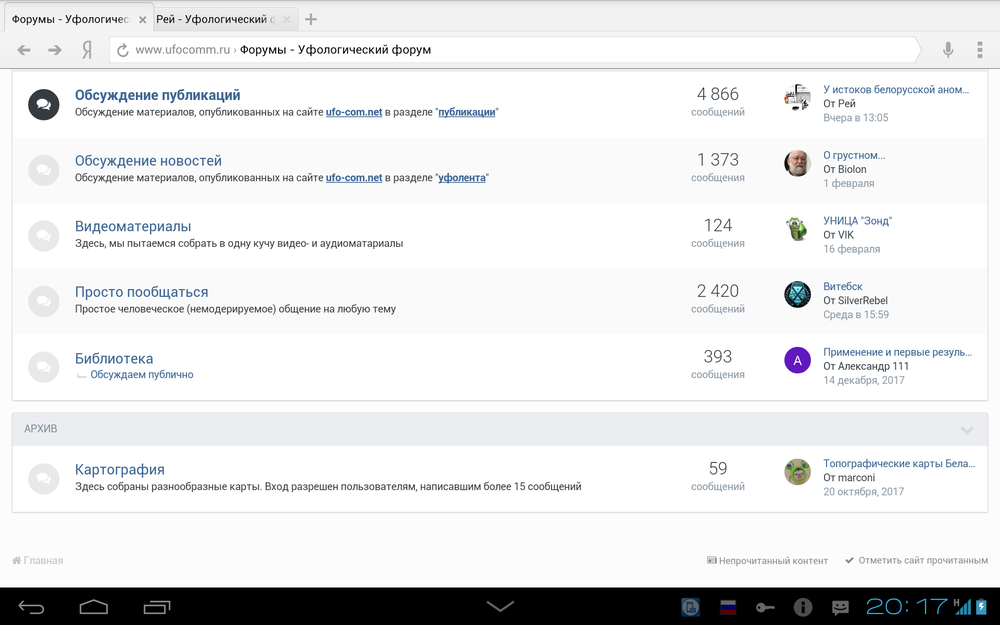Click the browser forward arrow
The image size is (1000, 625).
(x=55, y=50)
